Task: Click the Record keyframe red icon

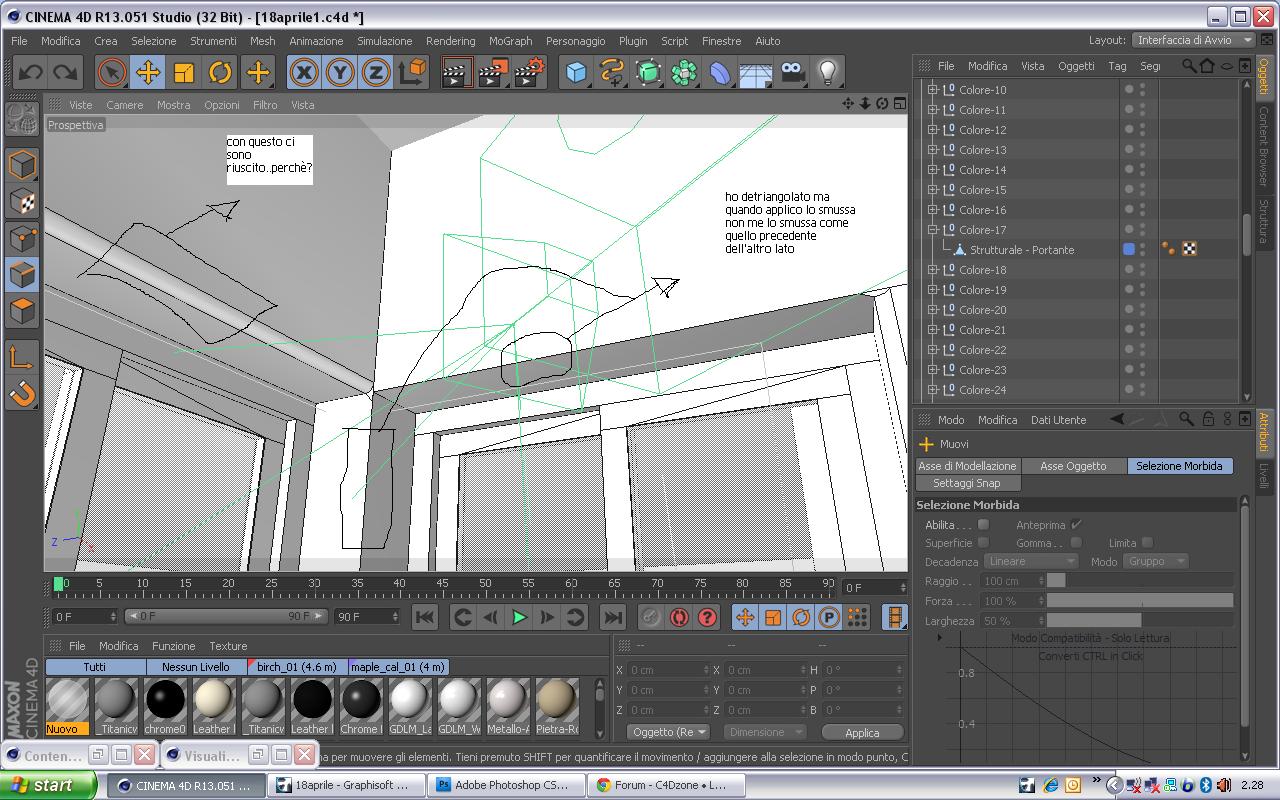Action: [x=679, y=618]
